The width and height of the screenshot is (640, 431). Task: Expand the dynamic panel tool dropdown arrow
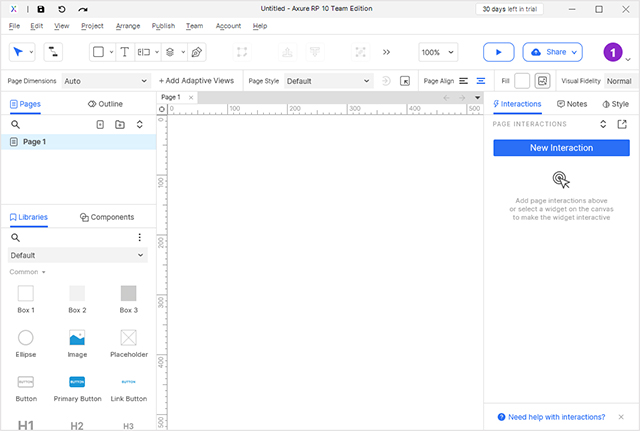coord(183,52)
